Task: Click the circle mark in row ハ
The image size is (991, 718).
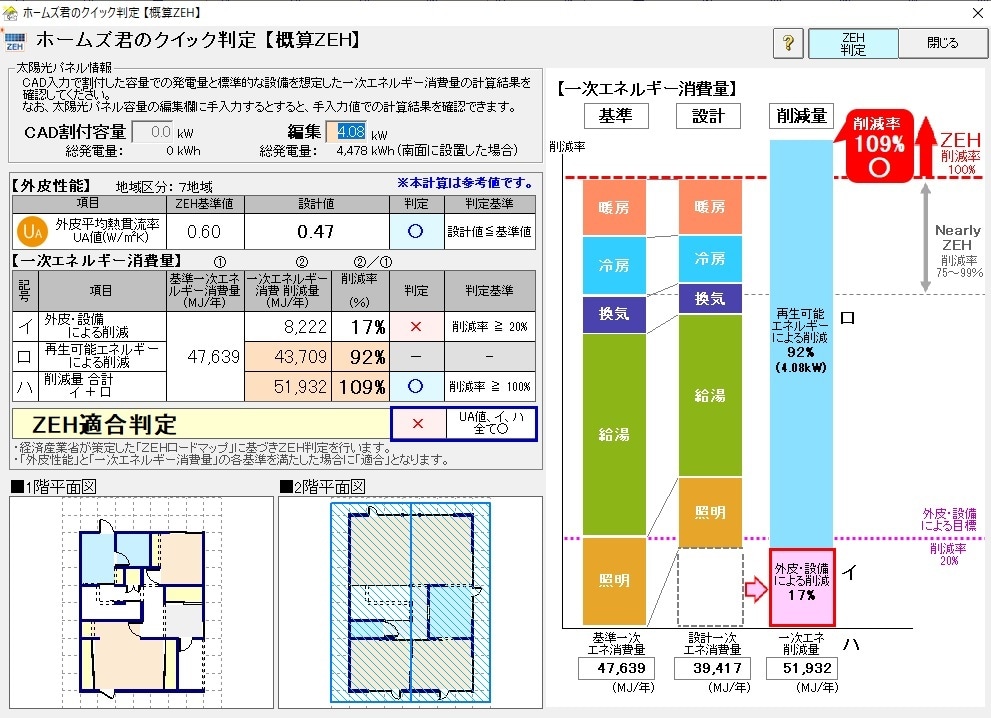Action: [x=416, y=386]
